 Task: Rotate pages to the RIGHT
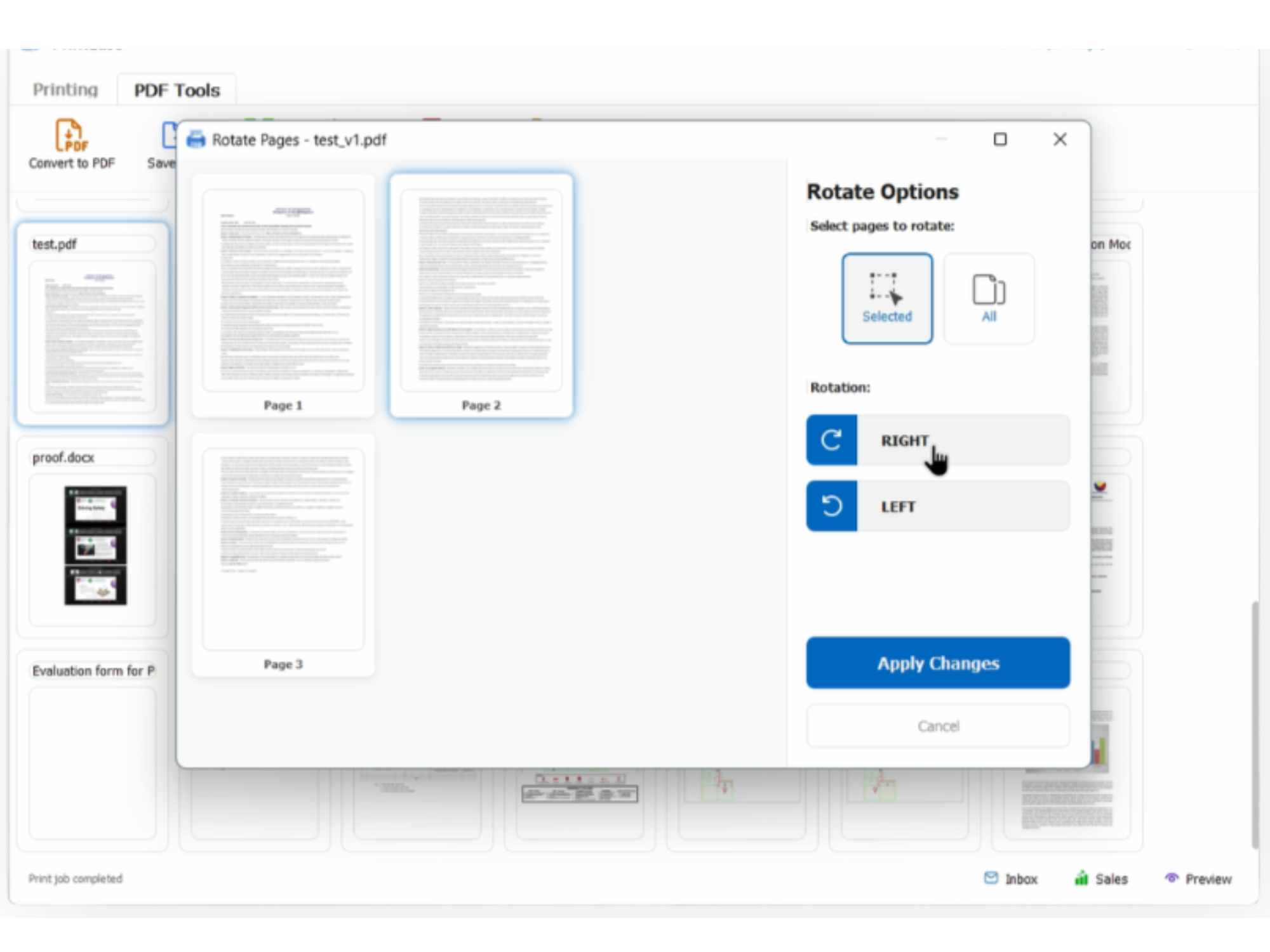[938, 440]
